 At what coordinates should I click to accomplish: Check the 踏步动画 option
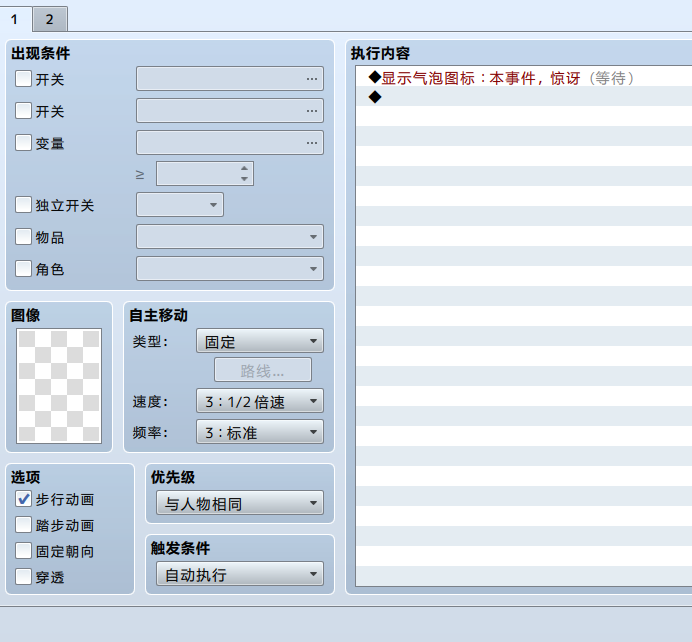[23, 525]
